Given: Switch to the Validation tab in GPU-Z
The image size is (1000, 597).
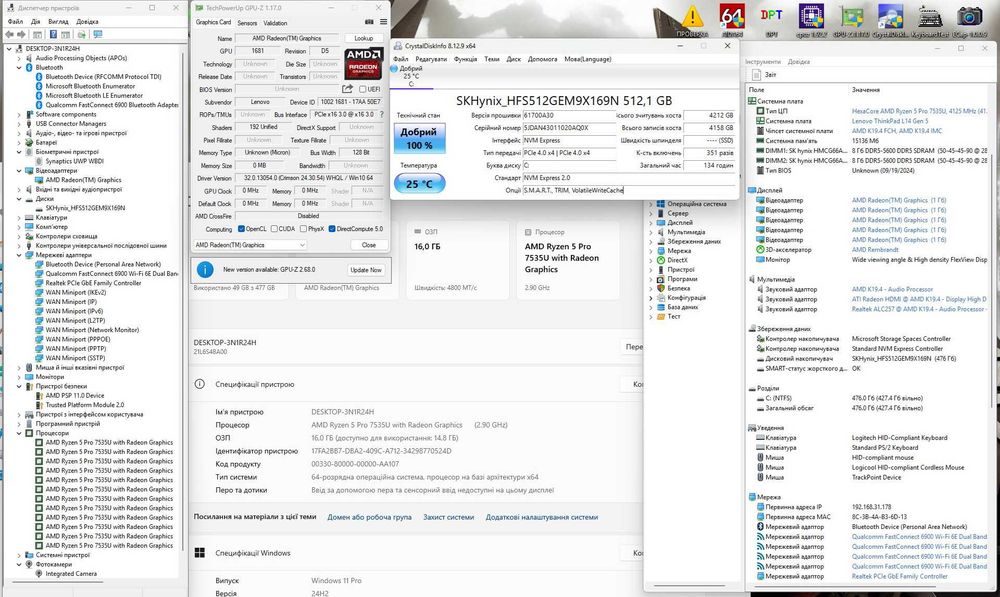Looking at the screenshot, I should click(276, 23).
